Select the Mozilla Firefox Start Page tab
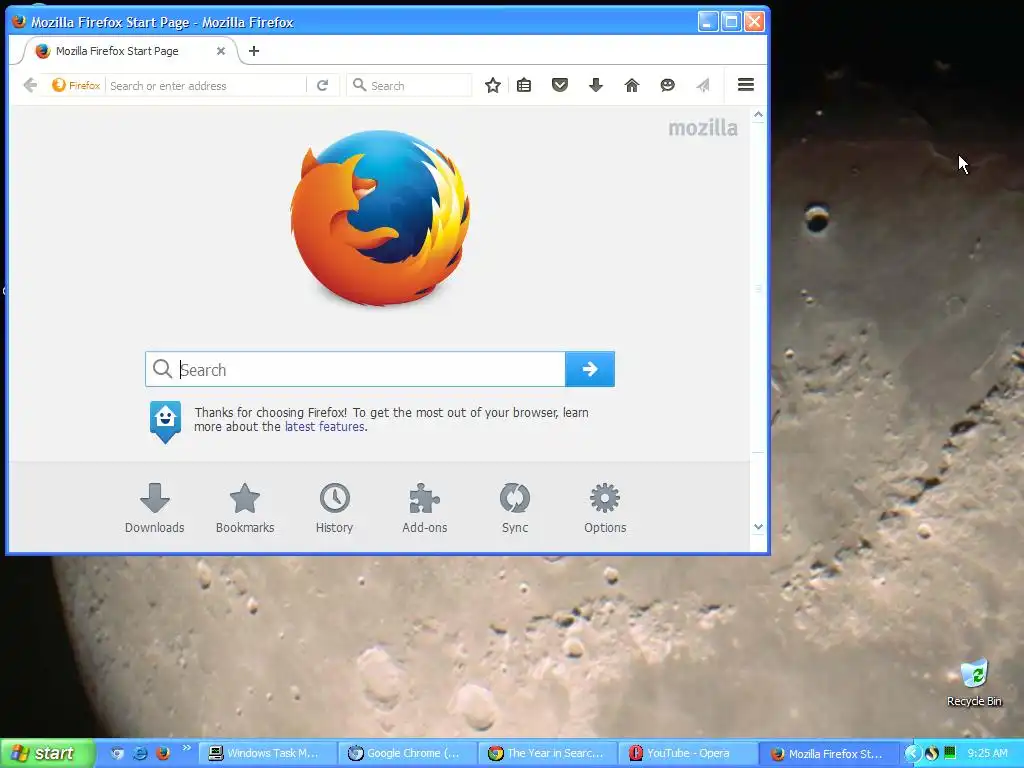Image resolution: width=1024 pixels, height=768 pixels. (x=129, y=51)
